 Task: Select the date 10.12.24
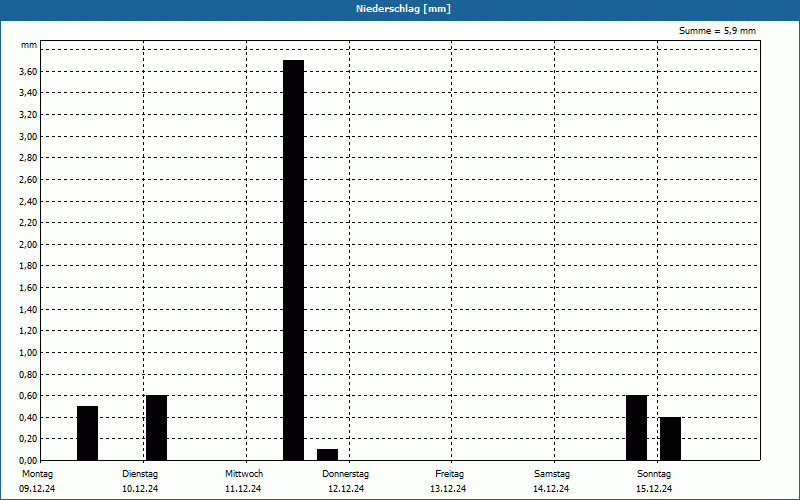(140, 489)
